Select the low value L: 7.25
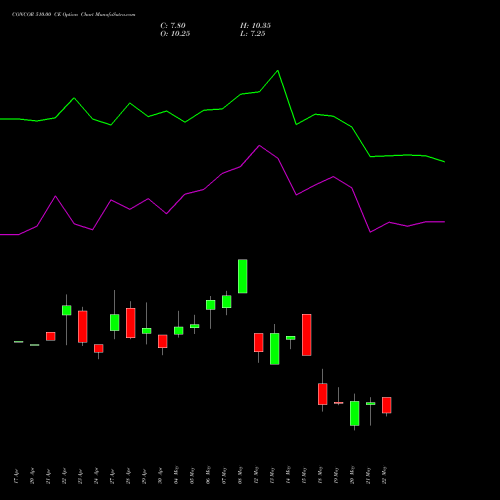500x500 pixels. point(253,34)
